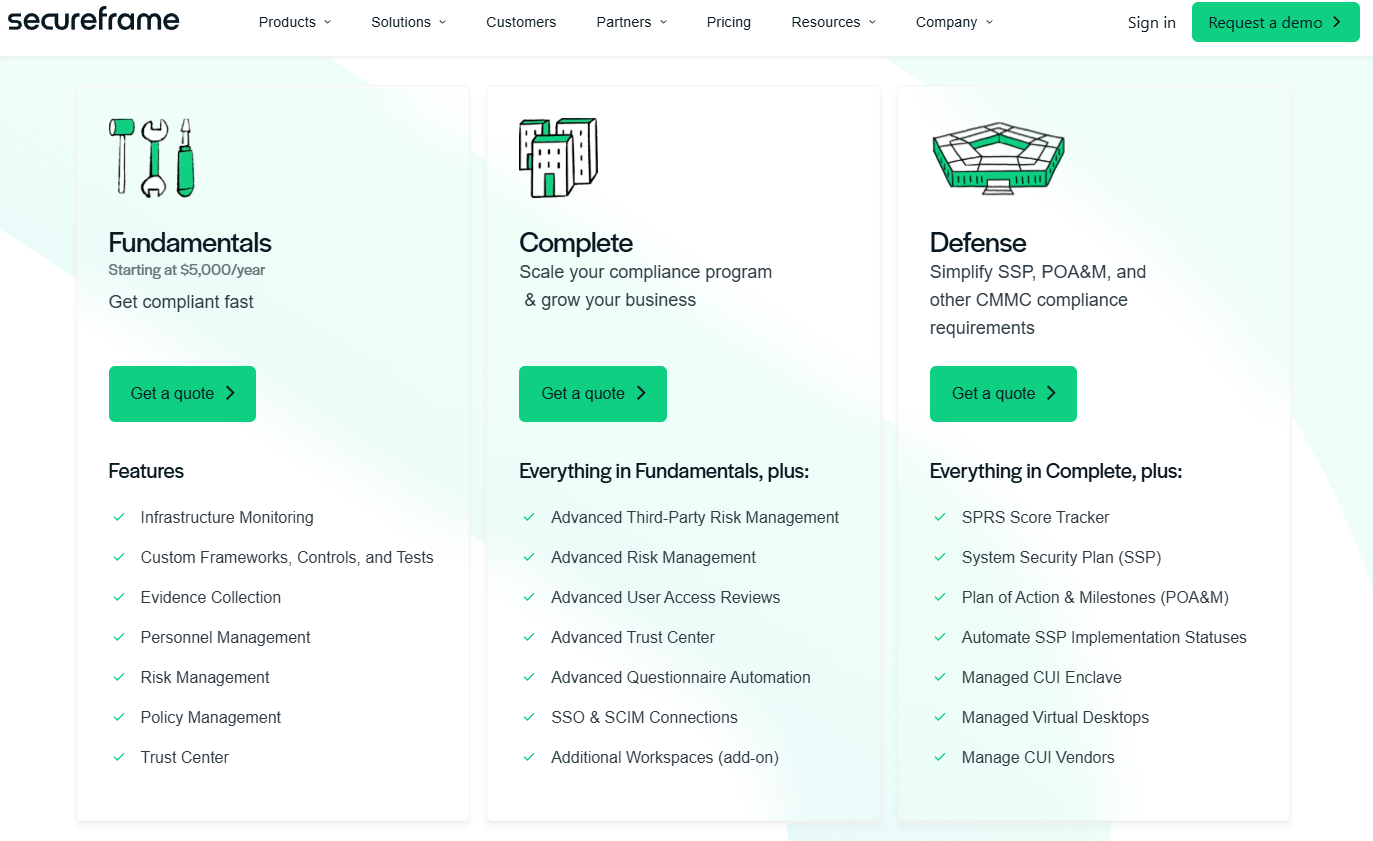The image size is (1373, 841).
Task: Click 'Personnel Management' feature text
Action: pos(226,637)
